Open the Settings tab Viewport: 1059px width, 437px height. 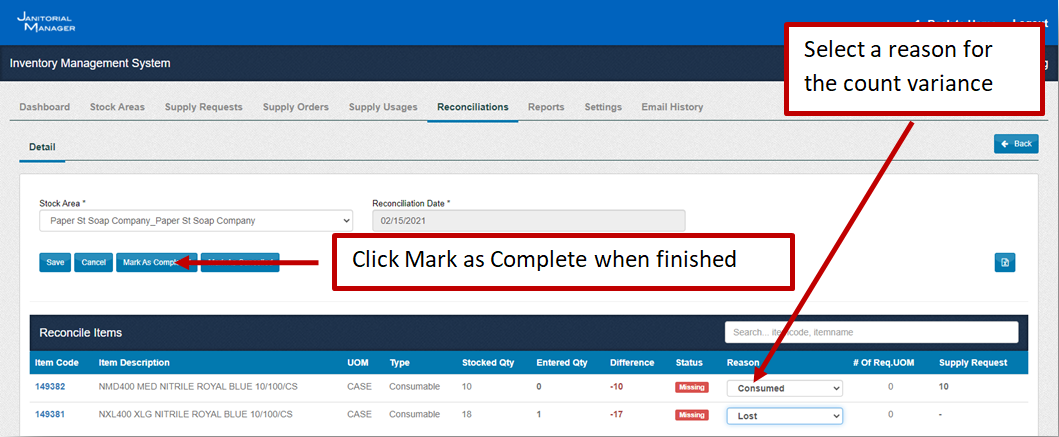(x=603, y=107)
